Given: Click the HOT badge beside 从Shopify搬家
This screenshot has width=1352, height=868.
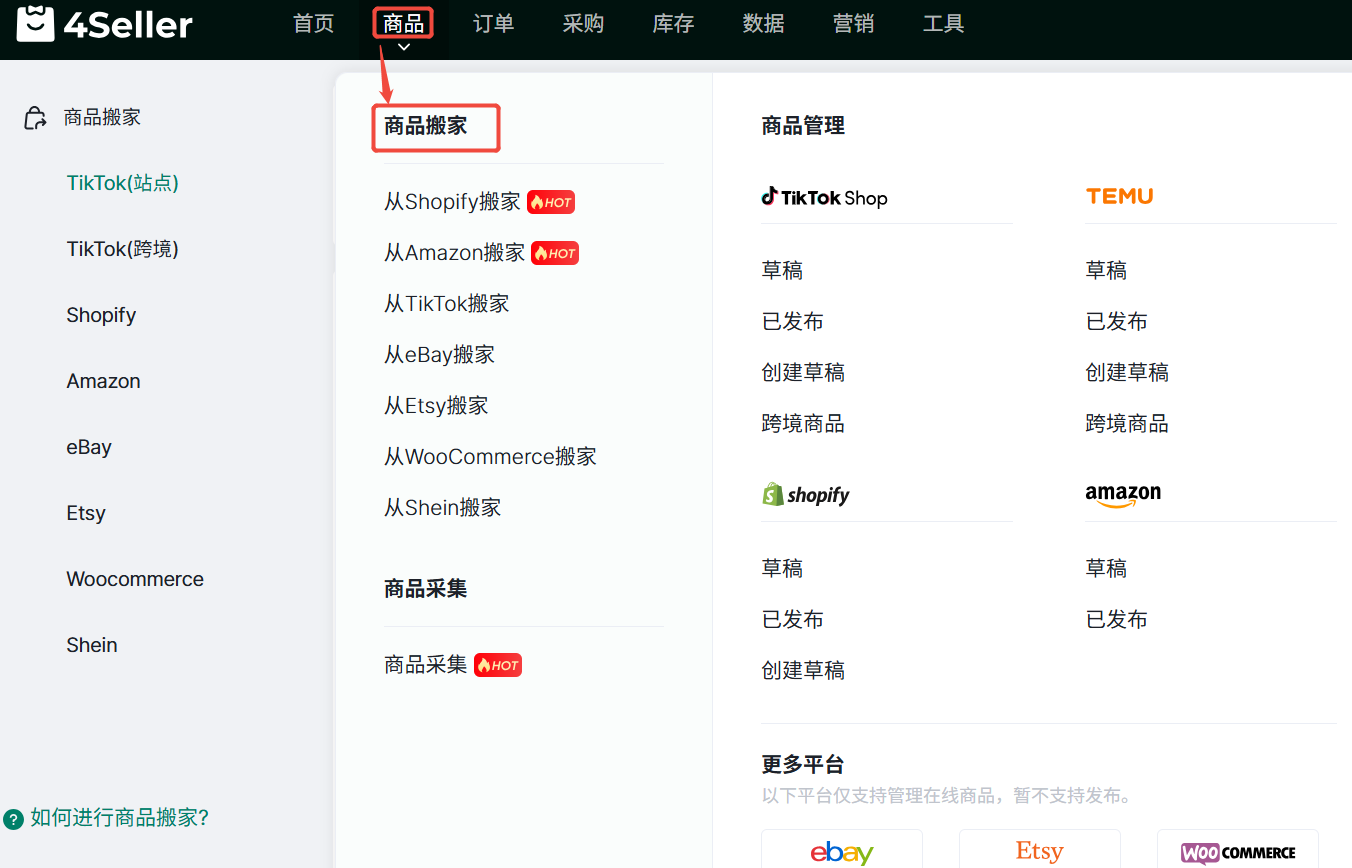Looking at the screenshot, I should tap(551, 202).
